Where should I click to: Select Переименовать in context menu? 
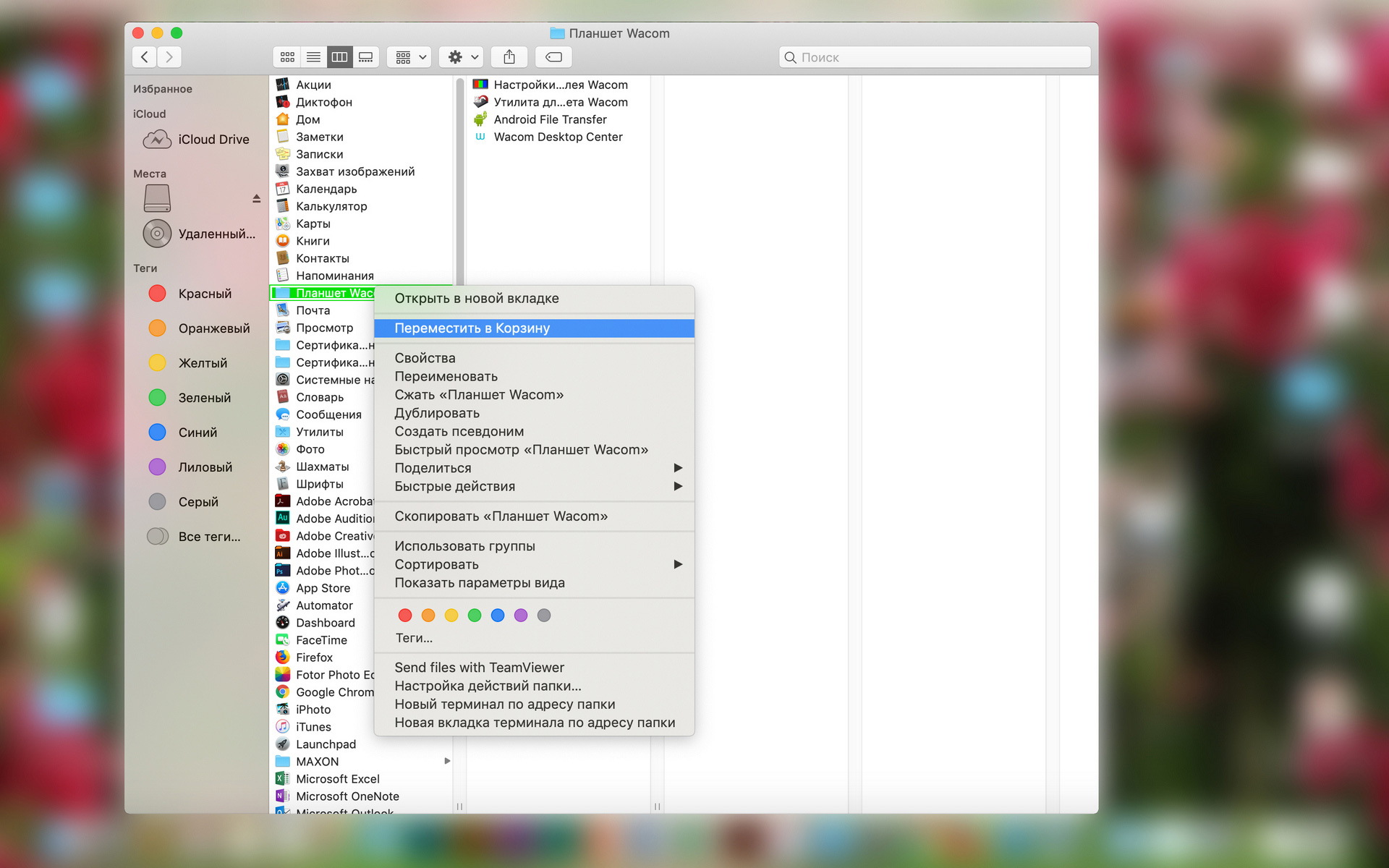pos(534,377)
